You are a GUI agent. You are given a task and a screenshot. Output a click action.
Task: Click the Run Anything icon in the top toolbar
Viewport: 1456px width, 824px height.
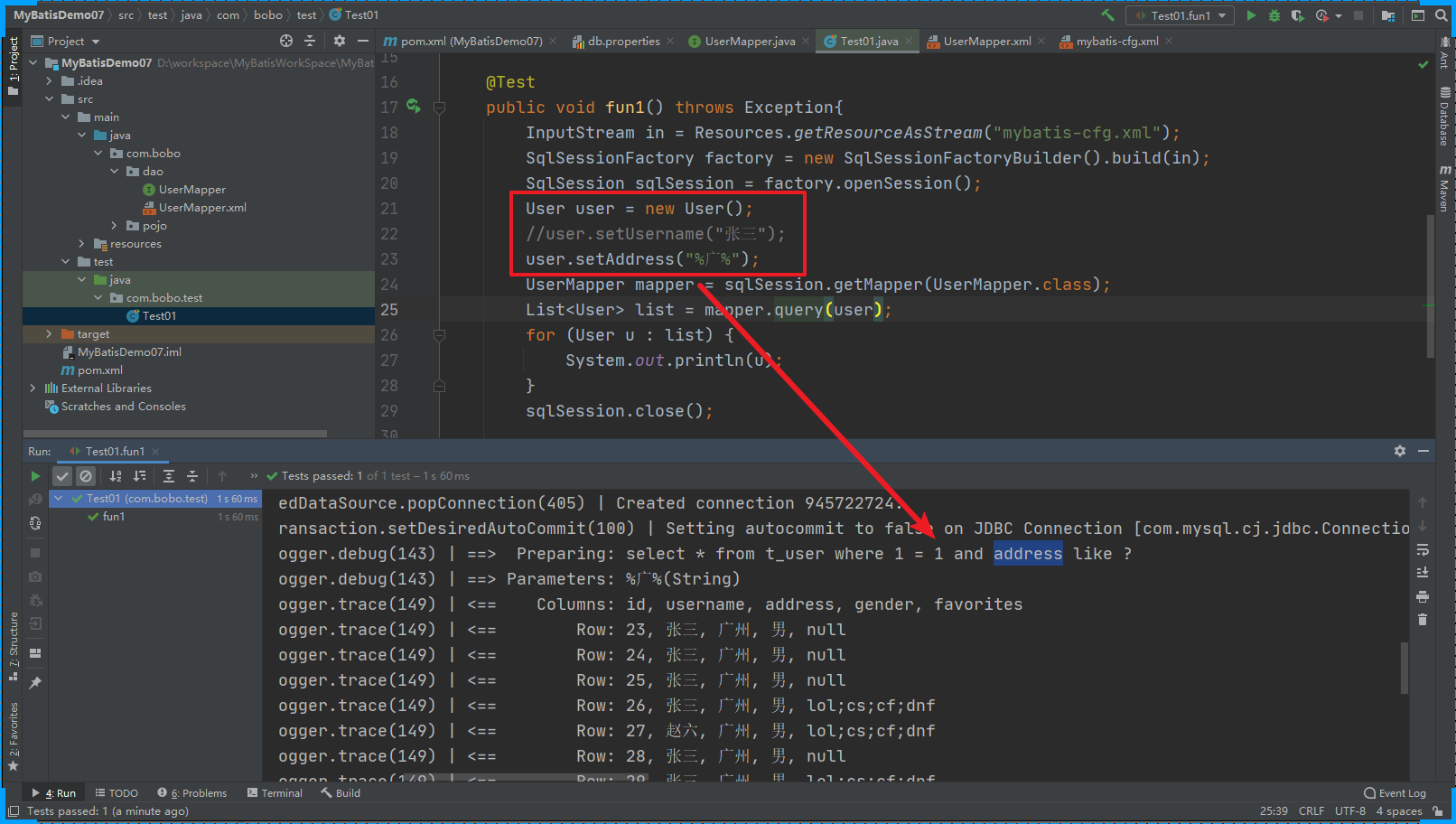[1417, 15]
